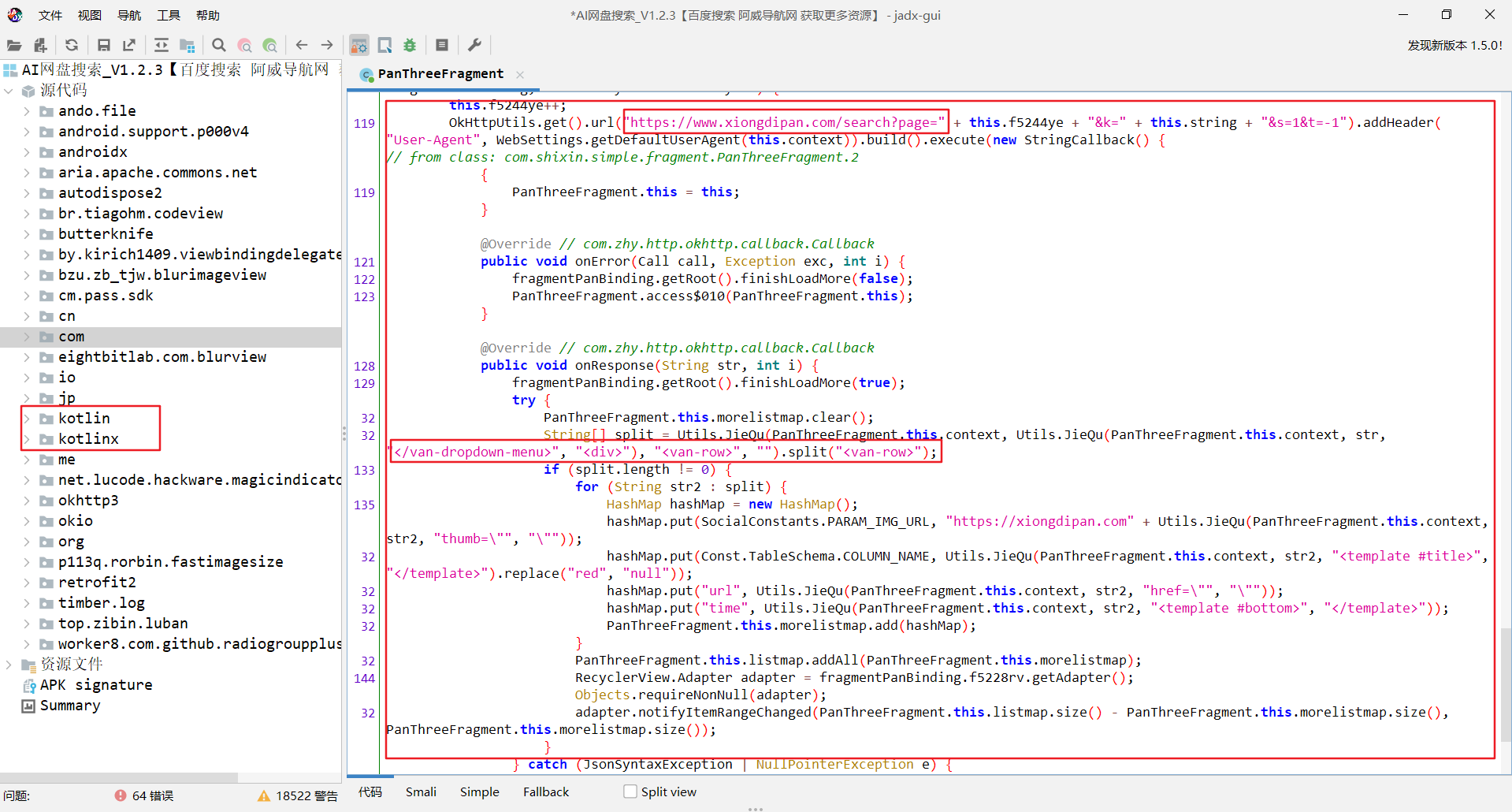Open comment search (green magnifier icon)
This screenshot has height=812, width=1512.
269,46
